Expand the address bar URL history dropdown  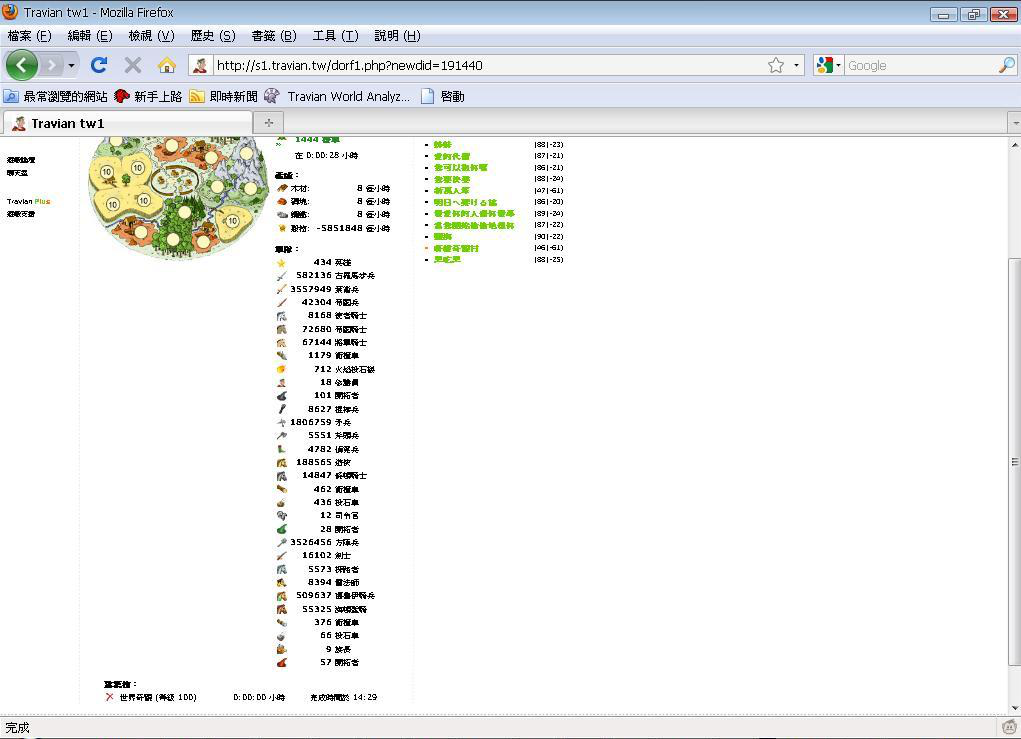pyautogui.click(x=796, y=65)
